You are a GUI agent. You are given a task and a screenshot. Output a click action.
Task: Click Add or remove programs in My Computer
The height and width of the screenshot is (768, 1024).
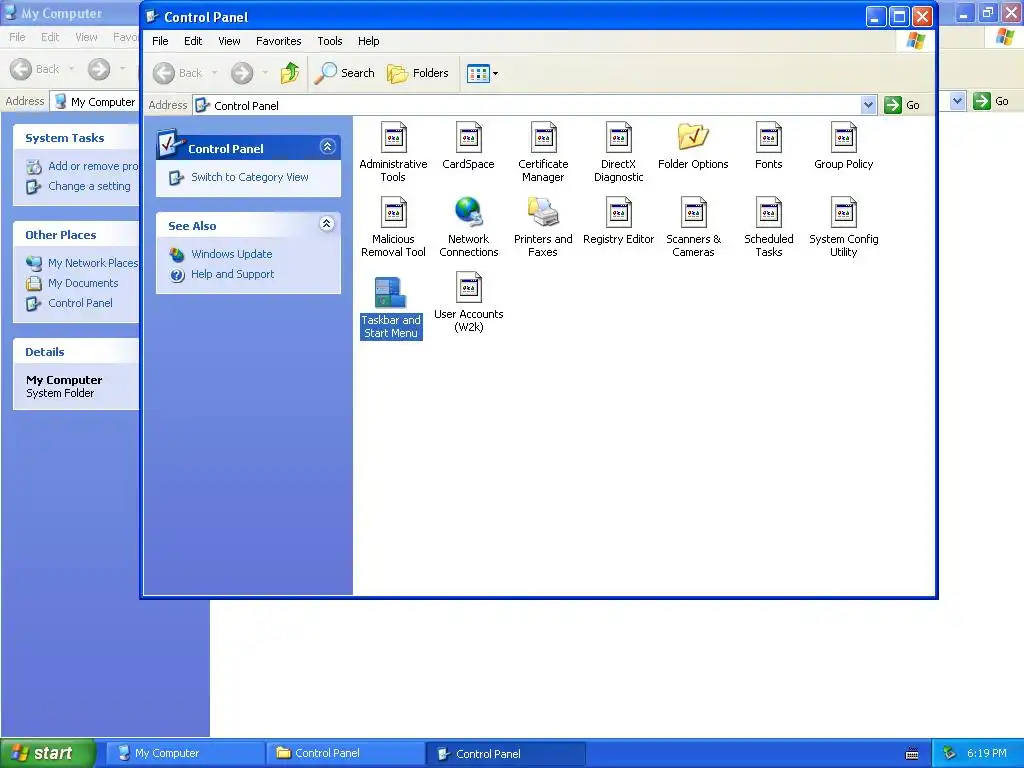tap(93, 167)
